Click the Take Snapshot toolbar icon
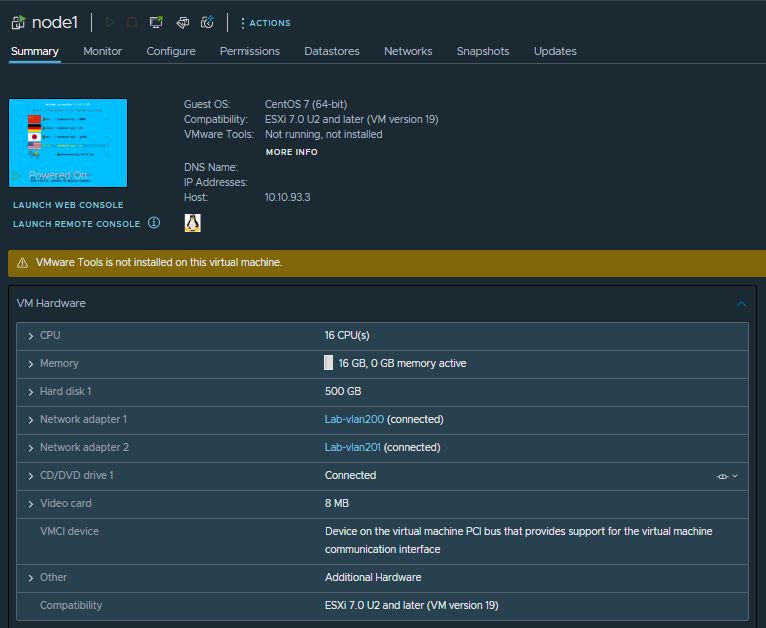 tap(207, 22)
